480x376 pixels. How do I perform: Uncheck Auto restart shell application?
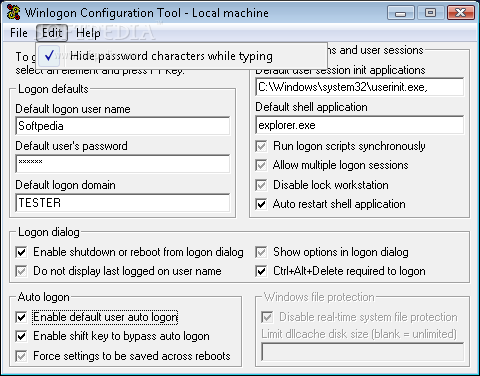pos(261,204)
